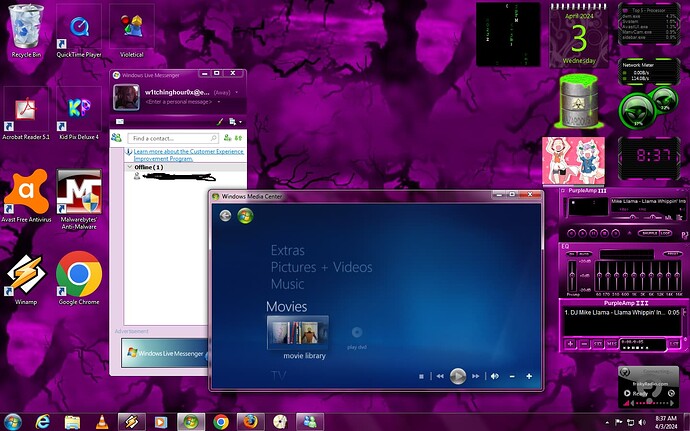The height and width of the screenshot is (431, 690).
Task: Open the Recycle Bin desktop icon
Action: coord(26,31)
